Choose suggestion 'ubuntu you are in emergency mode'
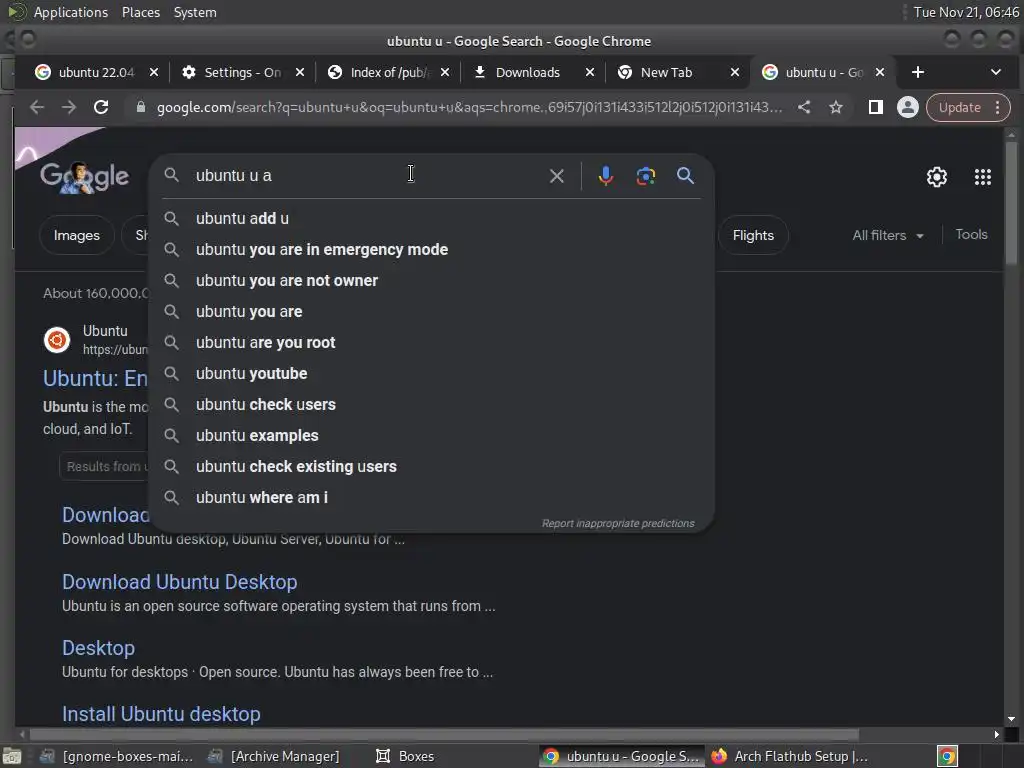The image size is (1024, 768). [432, 249]
